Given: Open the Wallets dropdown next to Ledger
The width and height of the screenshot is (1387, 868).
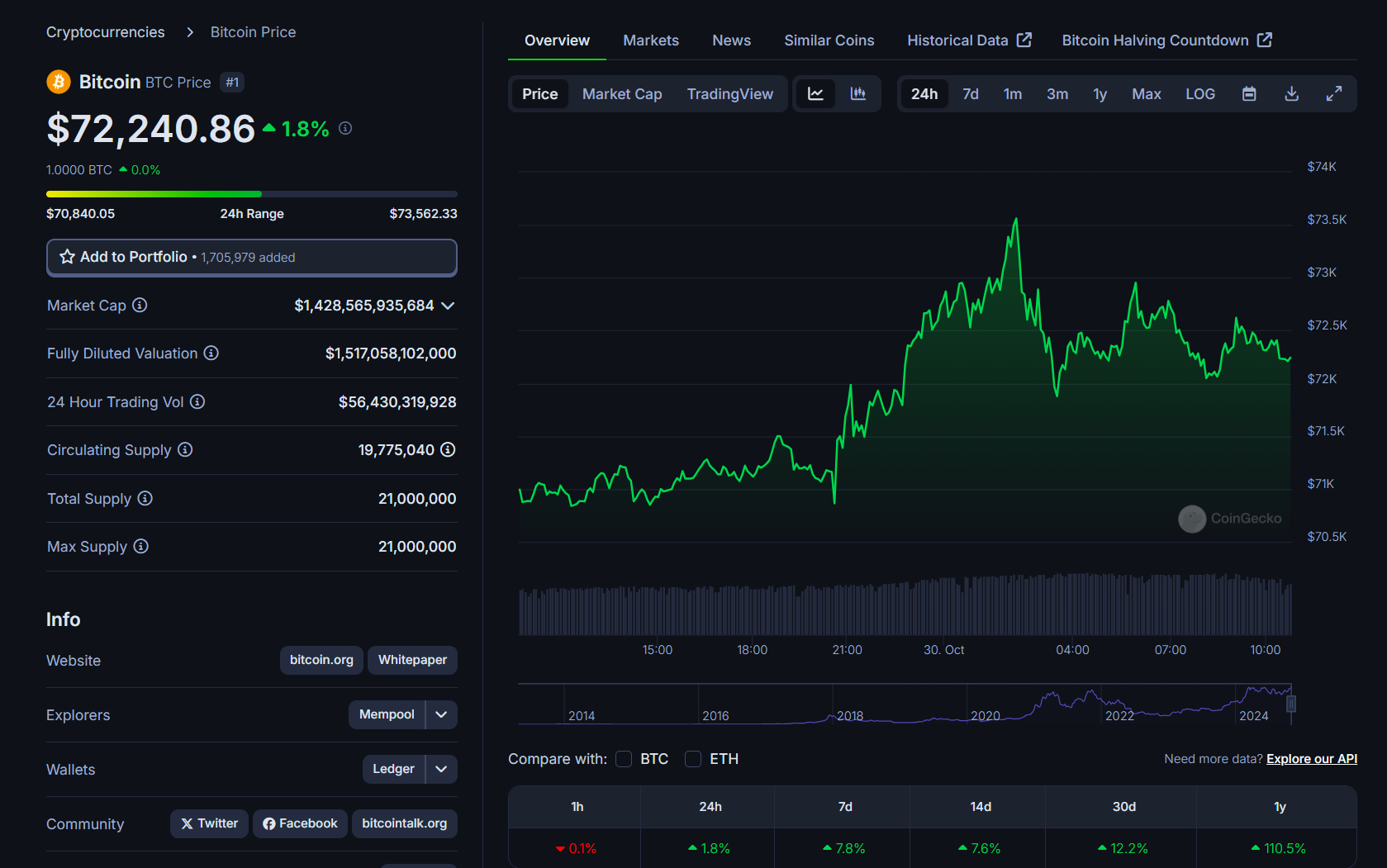Looking at the screenshot, I should tap(441, 770).
